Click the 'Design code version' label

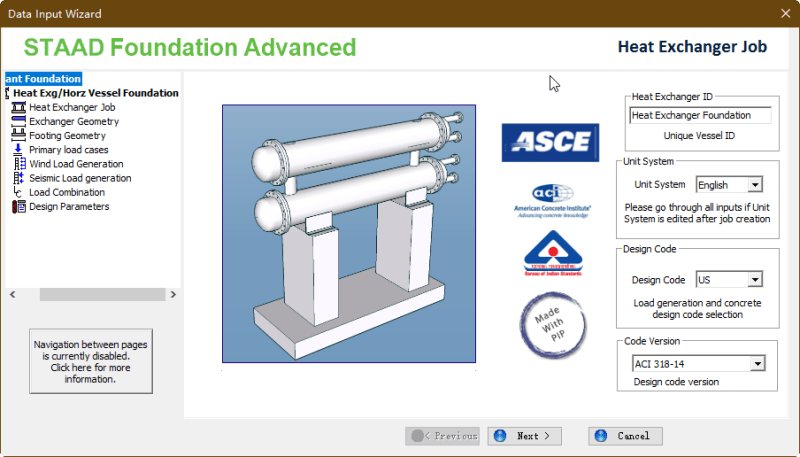(x=676, y=382)
